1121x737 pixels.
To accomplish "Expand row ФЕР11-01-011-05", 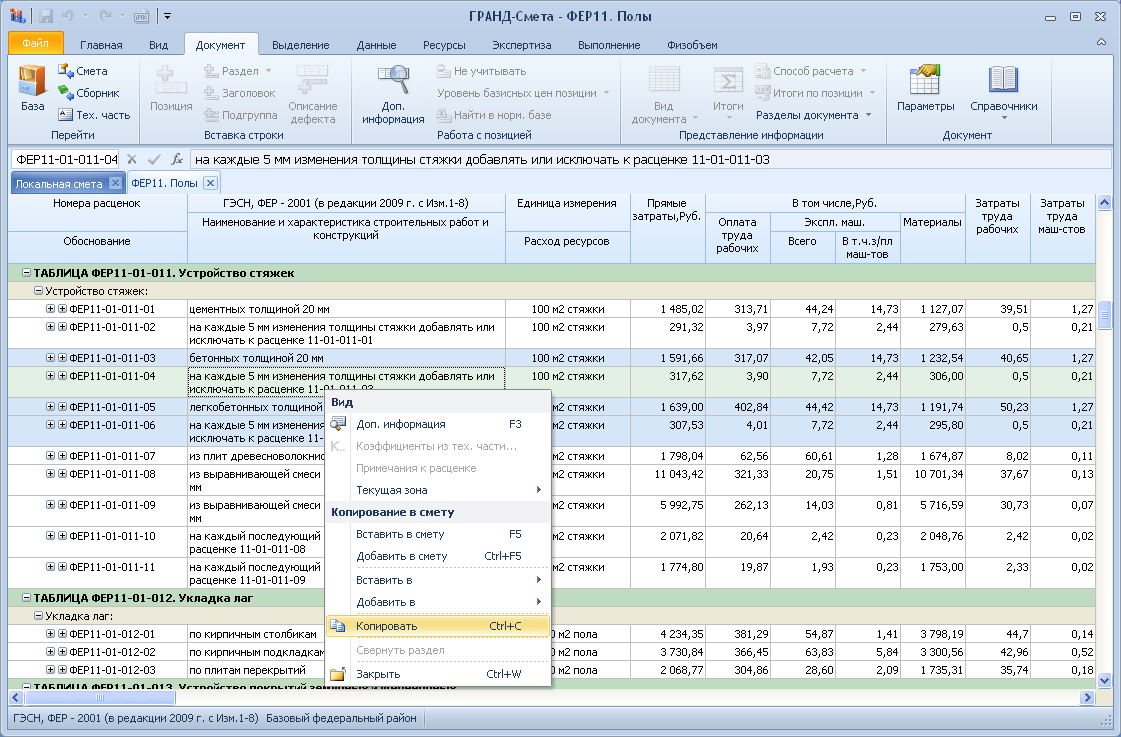I will click(51, 407).
